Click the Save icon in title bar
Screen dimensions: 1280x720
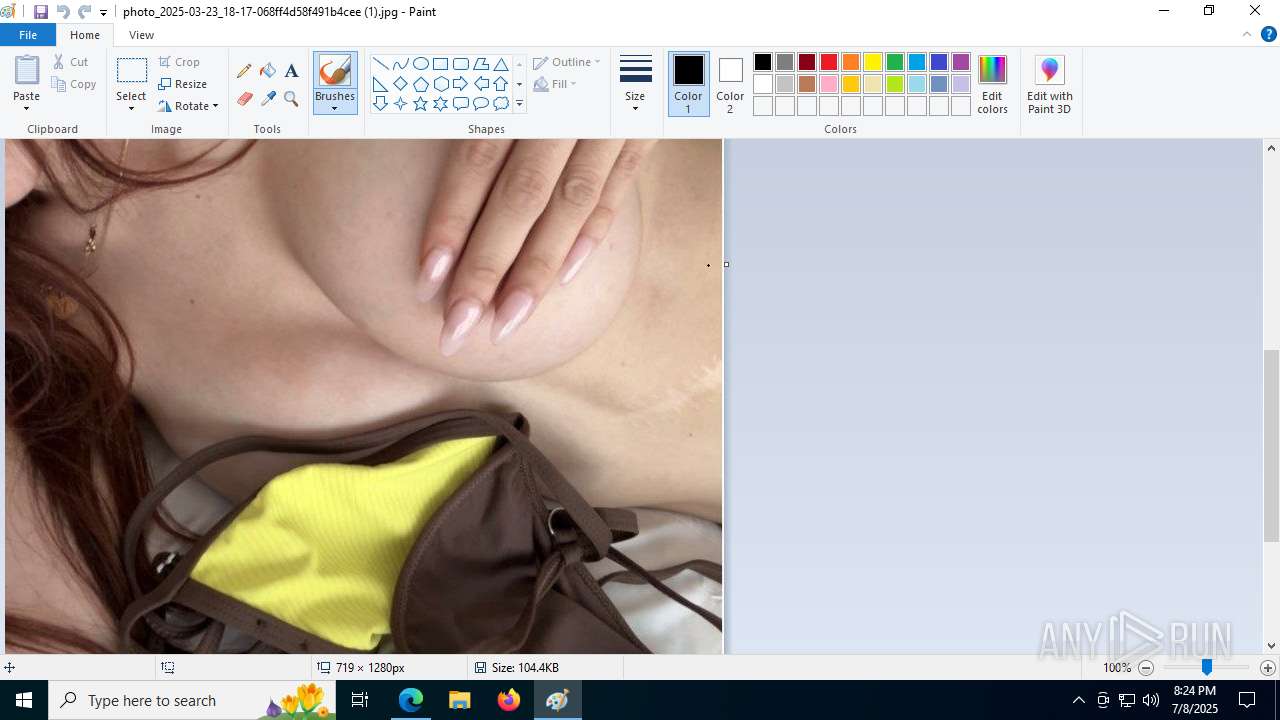coord(41,12)
